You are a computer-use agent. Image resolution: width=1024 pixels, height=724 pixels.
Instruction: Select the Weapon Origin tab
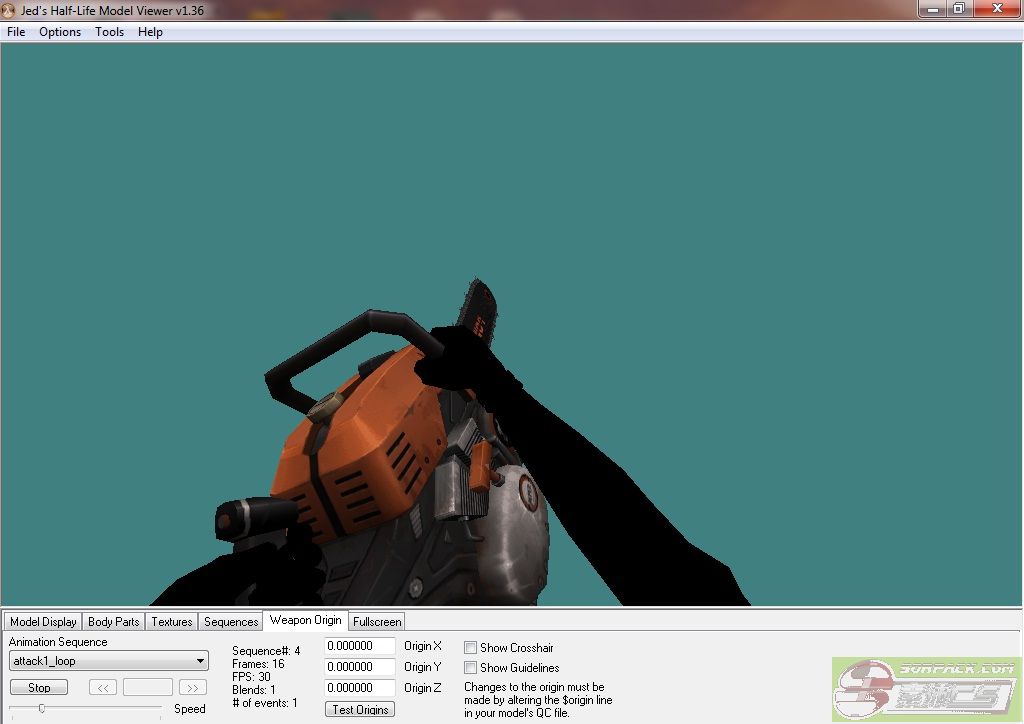(x=306, y=620)
